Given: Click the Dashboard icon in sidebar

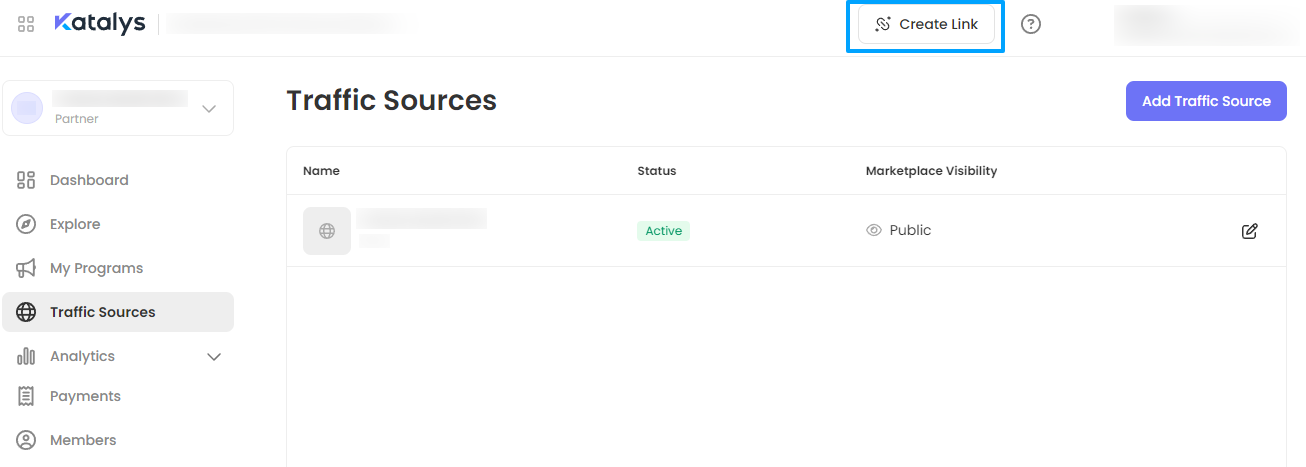Looking at the screenshot, I should pyautogui.click(x=27, y=180).
